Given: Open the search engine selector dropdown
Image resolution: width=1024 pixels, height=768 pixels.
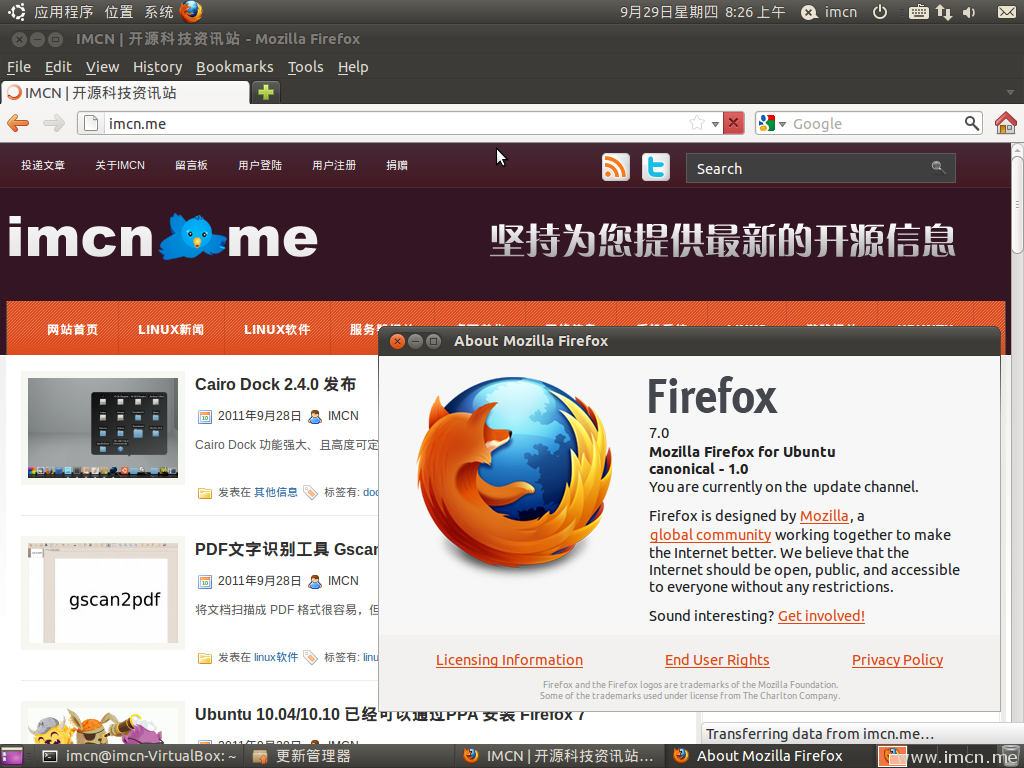Looking at the screenshot, I should pyautogui.click(x=772, y=123).
